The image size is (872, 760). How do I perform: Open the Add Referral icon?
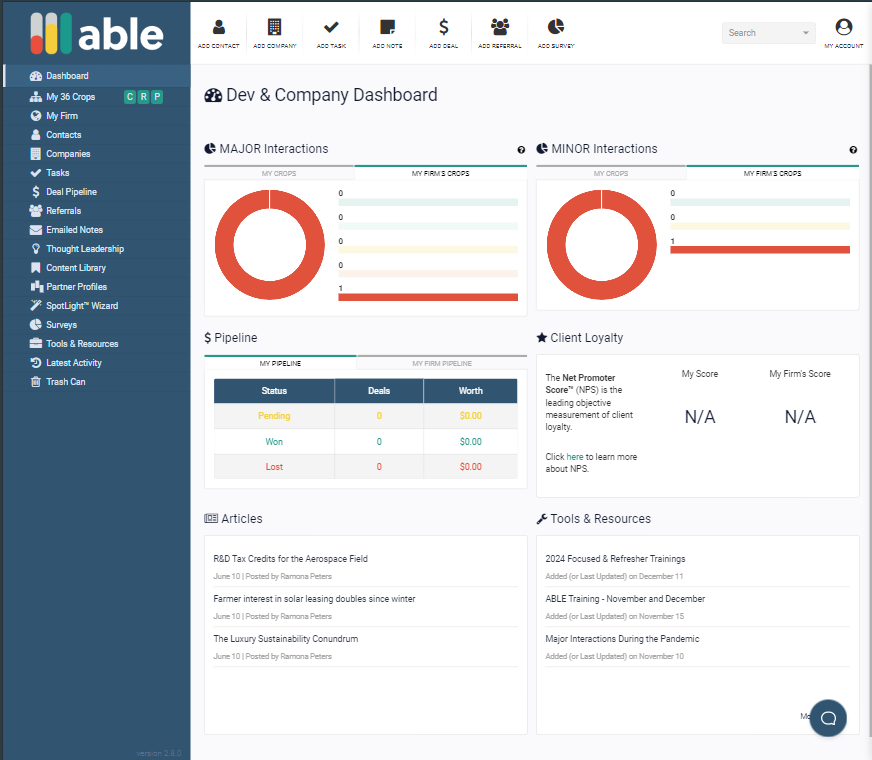tap(500, 27)
